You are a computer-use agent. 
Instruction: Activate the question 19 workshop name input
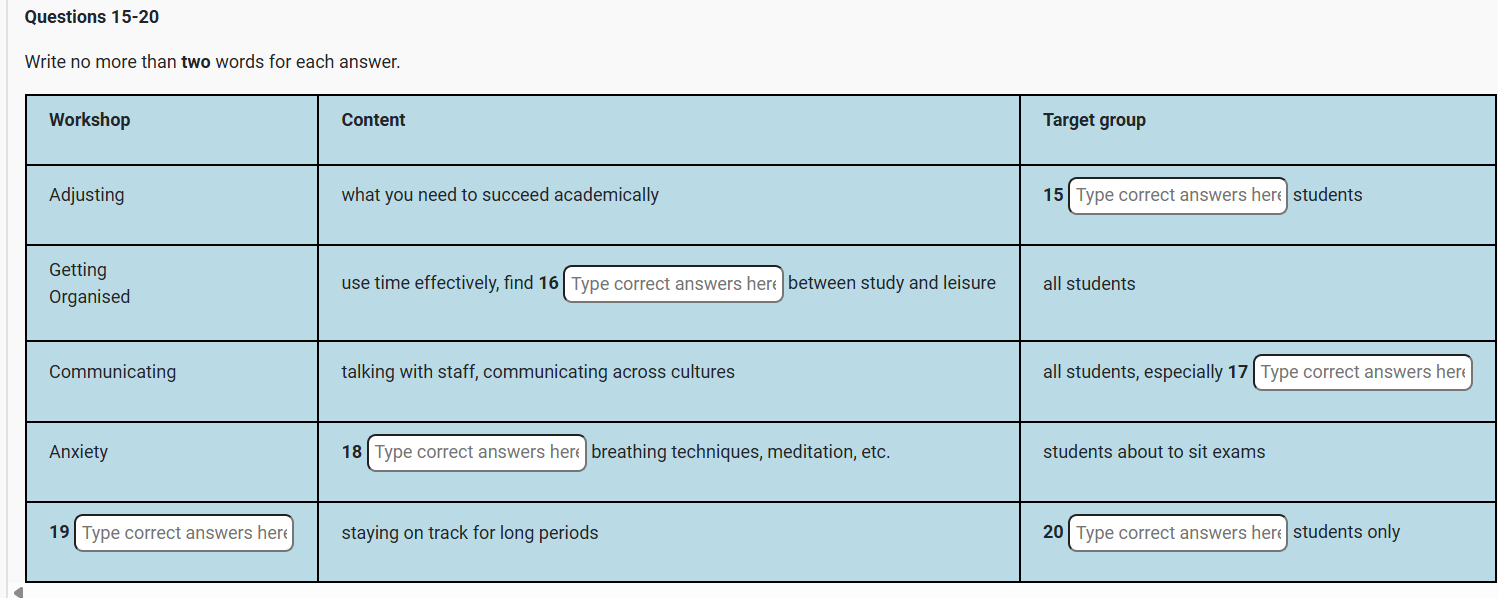tap(184, 533)
